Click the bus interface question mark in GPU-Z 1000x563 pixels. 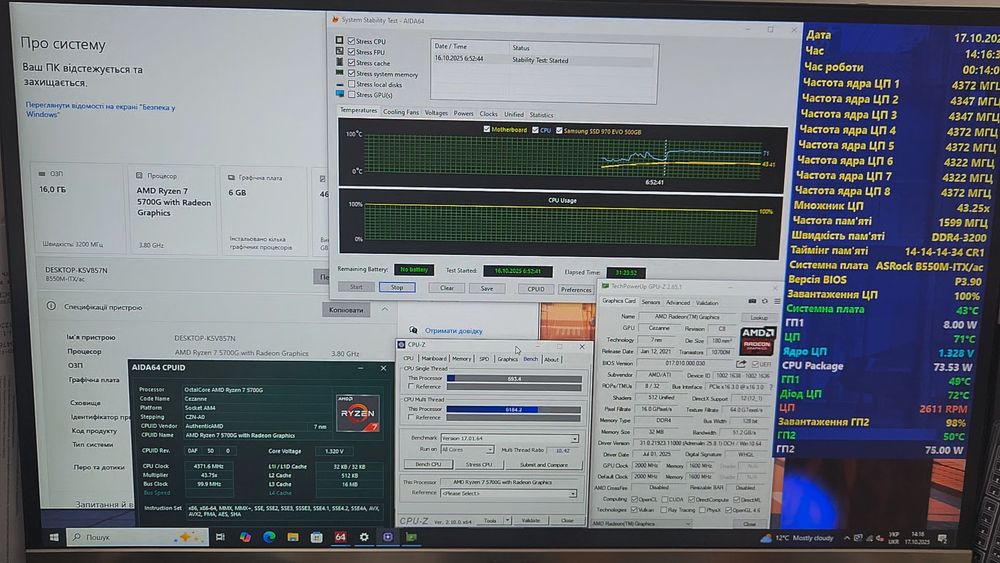point(770,386)
